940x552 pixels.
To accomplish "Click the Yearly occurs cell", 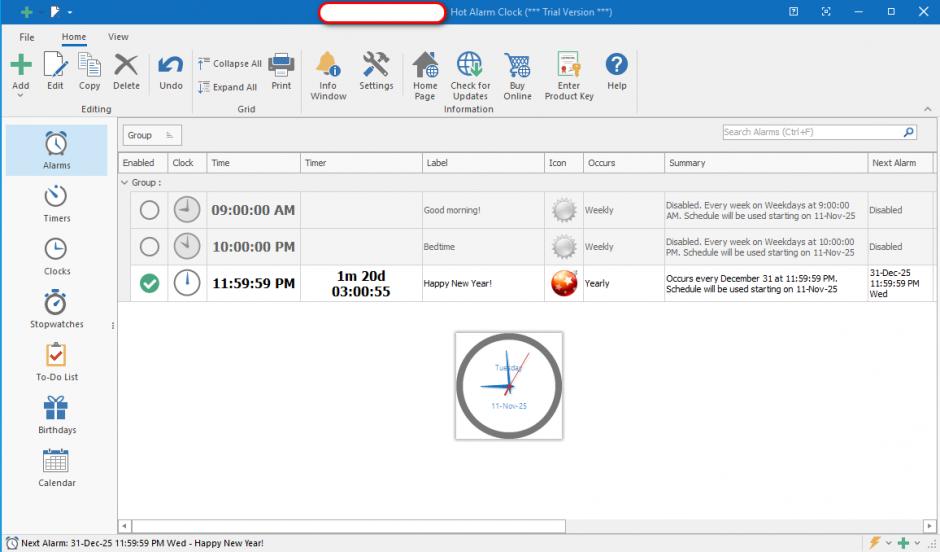I will pos(623,283).
